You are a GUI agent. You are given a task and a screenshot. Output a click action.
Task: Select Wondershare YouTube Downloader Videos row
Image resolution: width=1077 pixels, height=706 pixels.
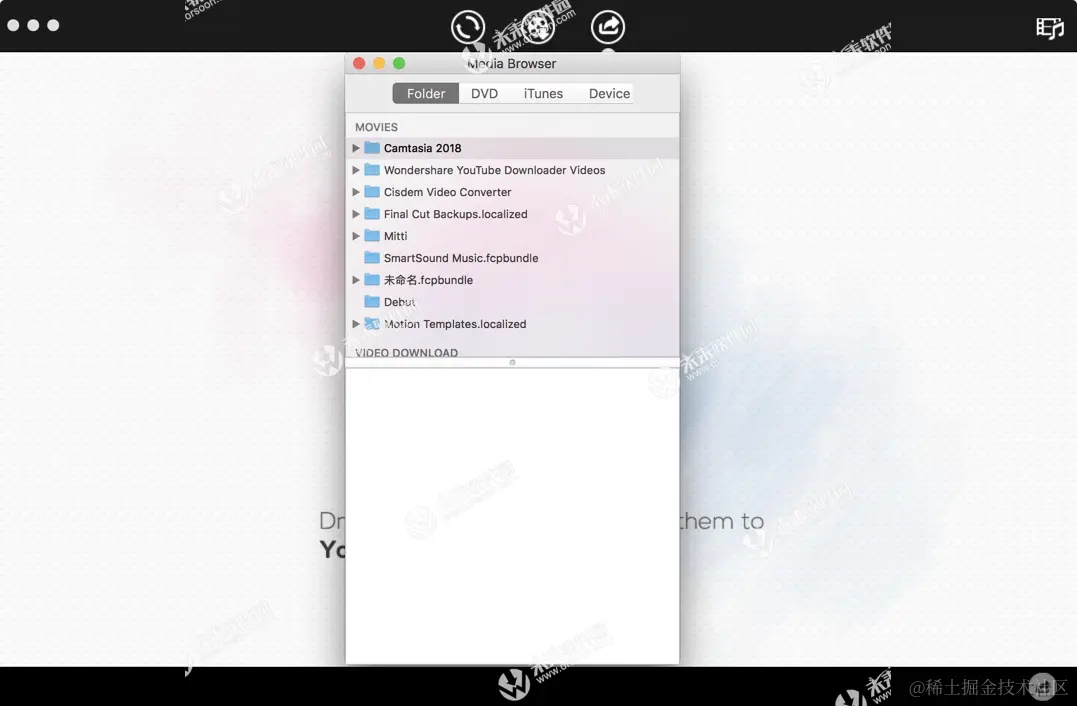(512, 170)
